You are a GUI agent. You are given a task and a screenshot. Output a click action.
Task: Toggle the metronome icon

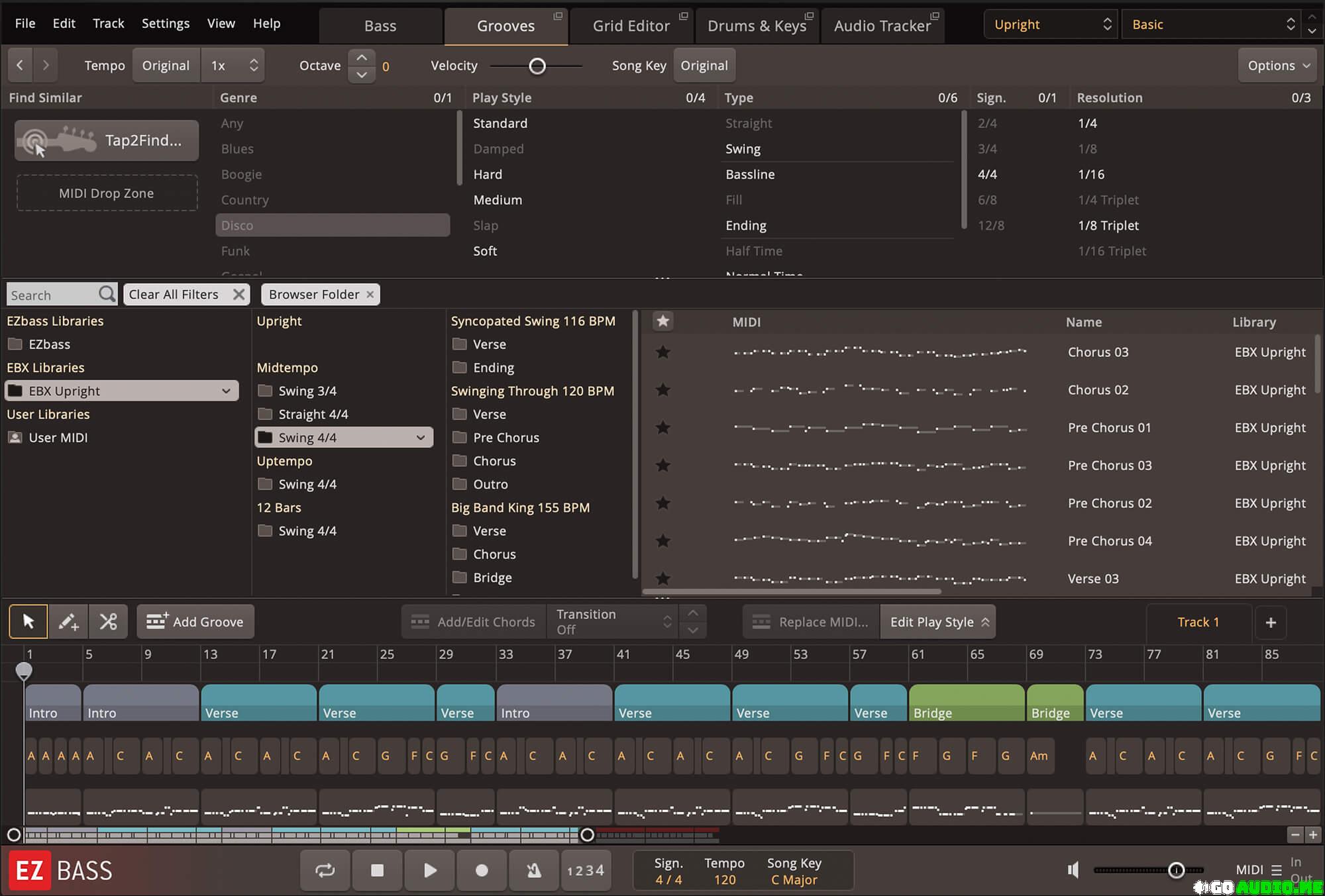534,870
